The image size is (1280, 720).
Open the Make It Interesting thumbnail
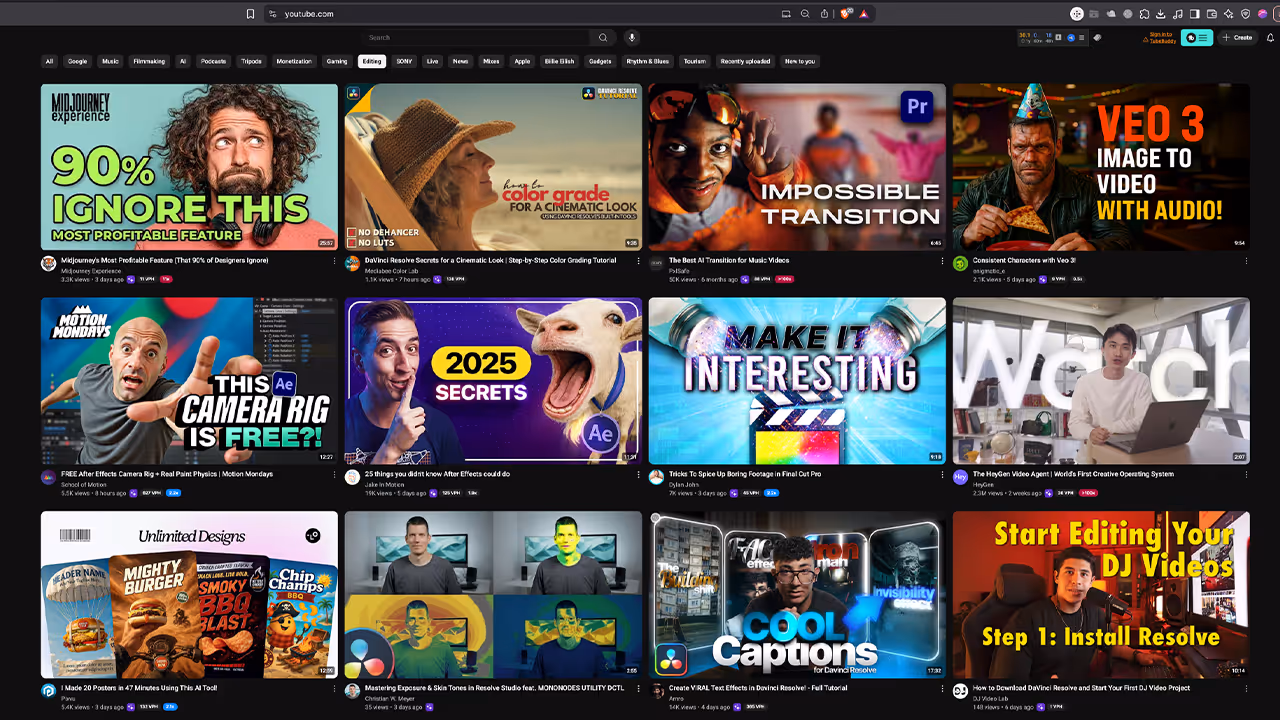tap(797, 381)
